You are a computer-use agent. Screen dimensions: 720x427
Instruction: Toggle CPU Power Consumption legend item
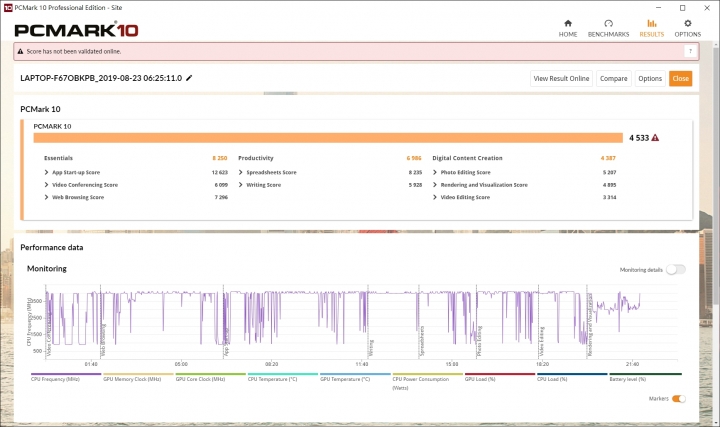coord(428,382)
